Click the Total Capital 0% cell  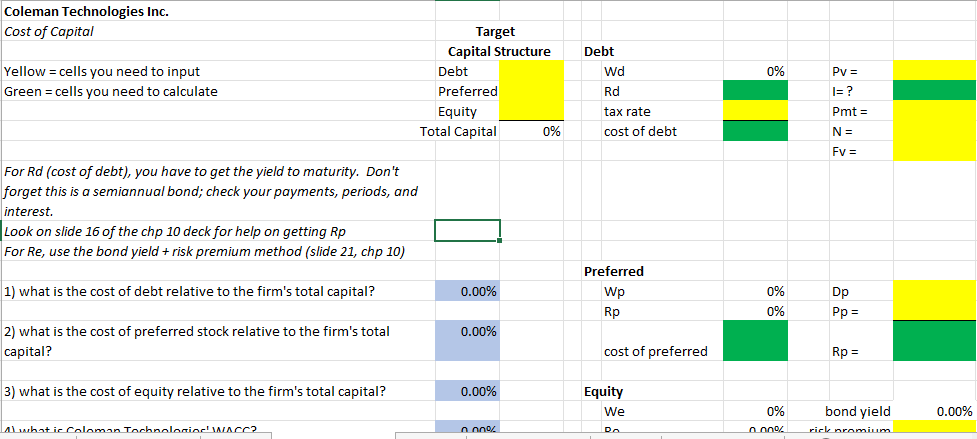[x=531, y=131]
